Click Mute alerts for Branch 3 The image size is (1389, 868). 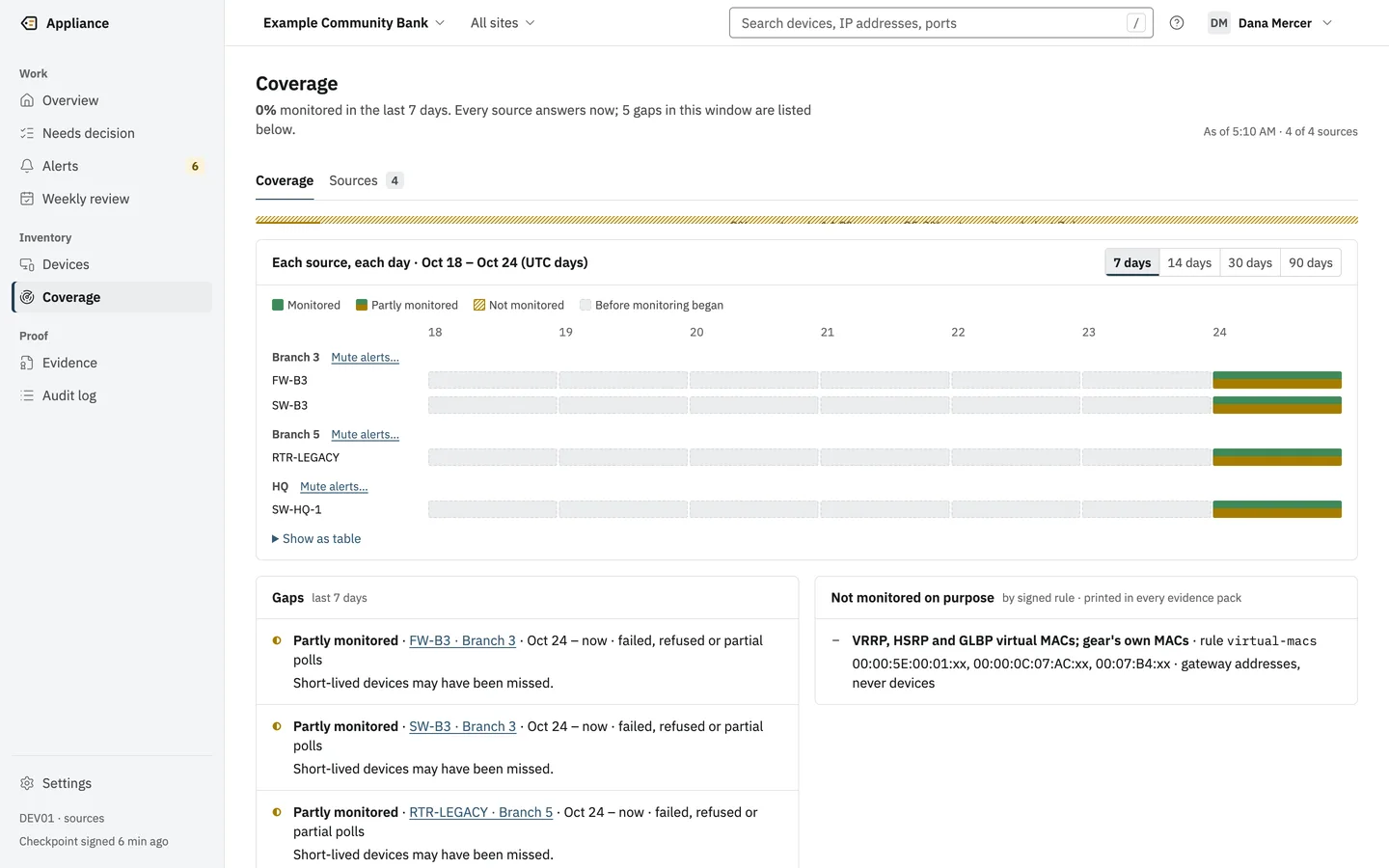[x=365, y=357]
